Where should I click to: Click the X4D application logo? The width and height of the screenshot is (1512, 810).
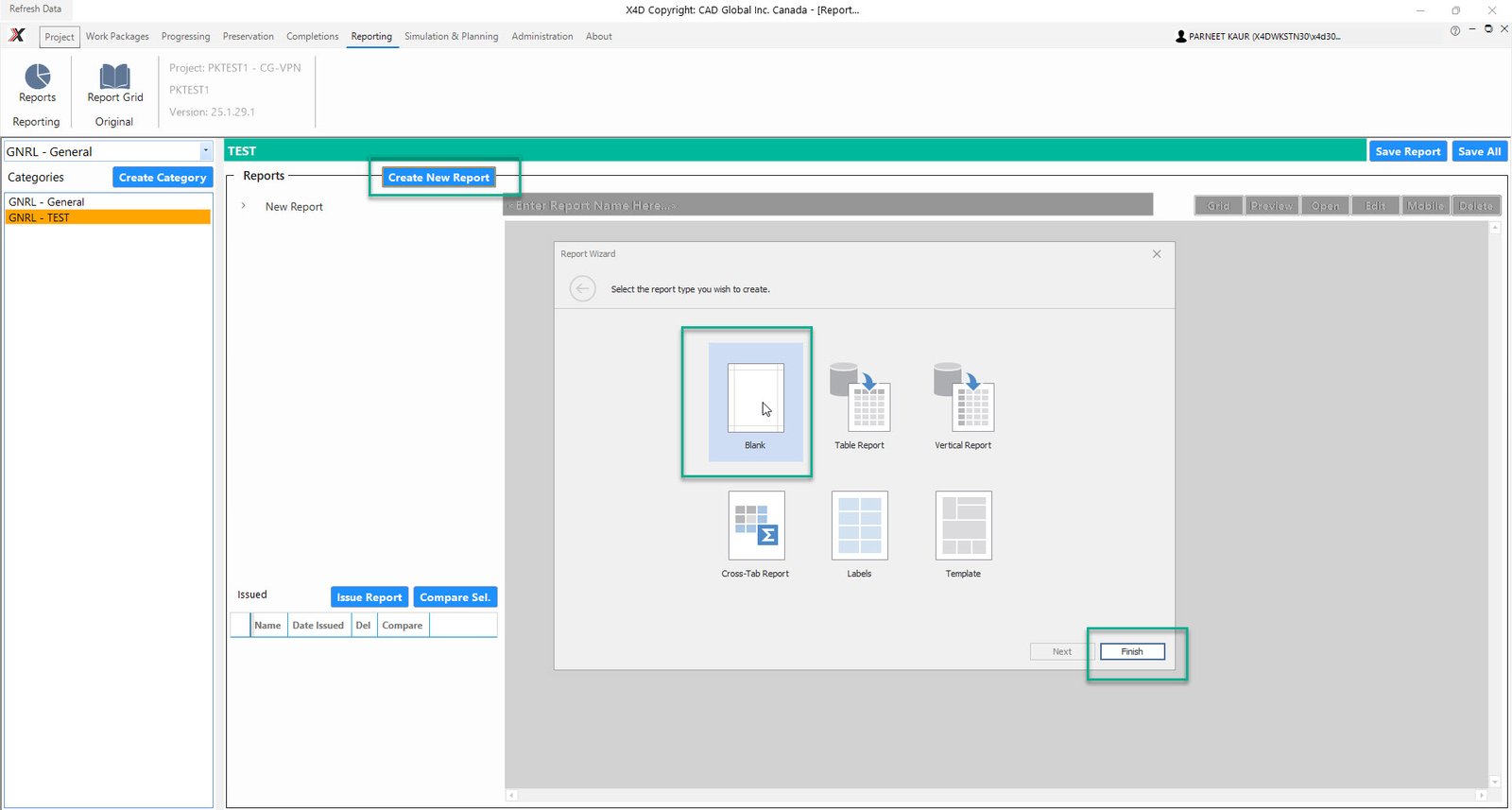[x=17, y=36]
